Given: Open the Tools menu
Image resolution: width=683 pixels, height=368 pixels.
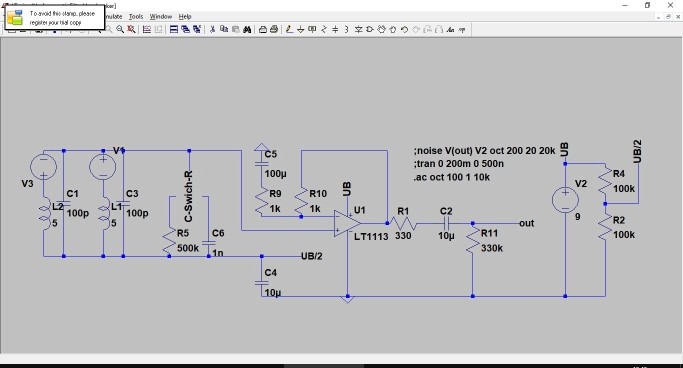Looking at the screenshot, I should point(135,17).
